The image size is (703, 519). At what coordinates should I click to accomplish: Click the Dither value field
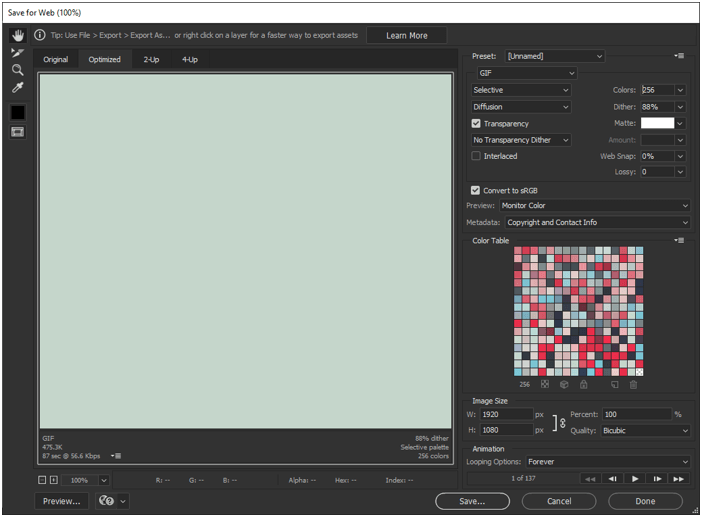click(657, 107)
